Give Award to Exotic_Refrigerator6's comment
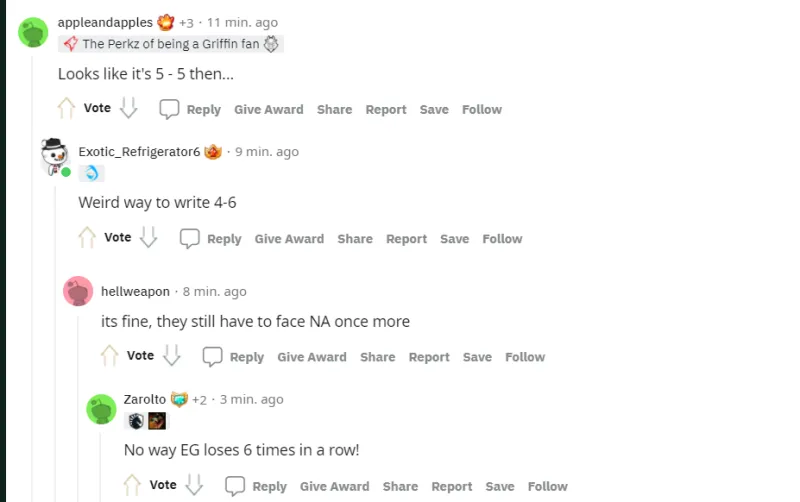Viewport: 800px width, 502px height. pos(289,239)
